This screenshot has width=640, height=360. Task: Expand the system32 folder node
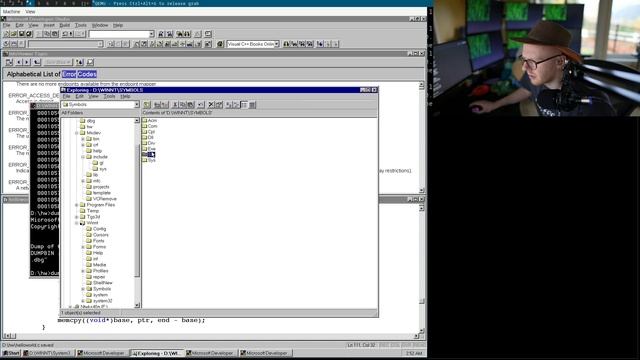tap(83, 301)
